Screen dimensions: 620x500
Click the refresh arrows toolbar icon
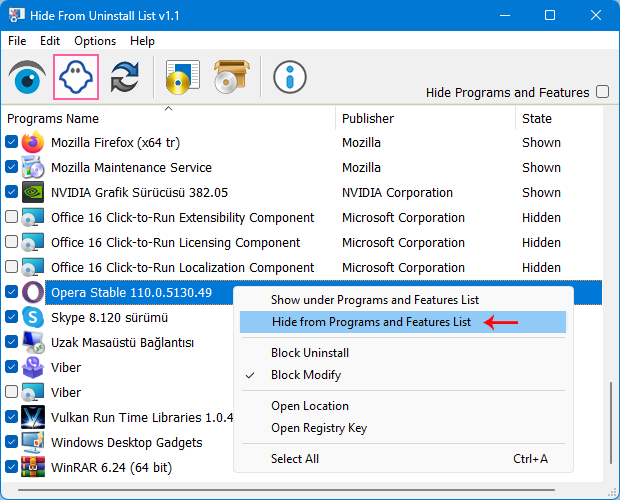coord(125,77)
